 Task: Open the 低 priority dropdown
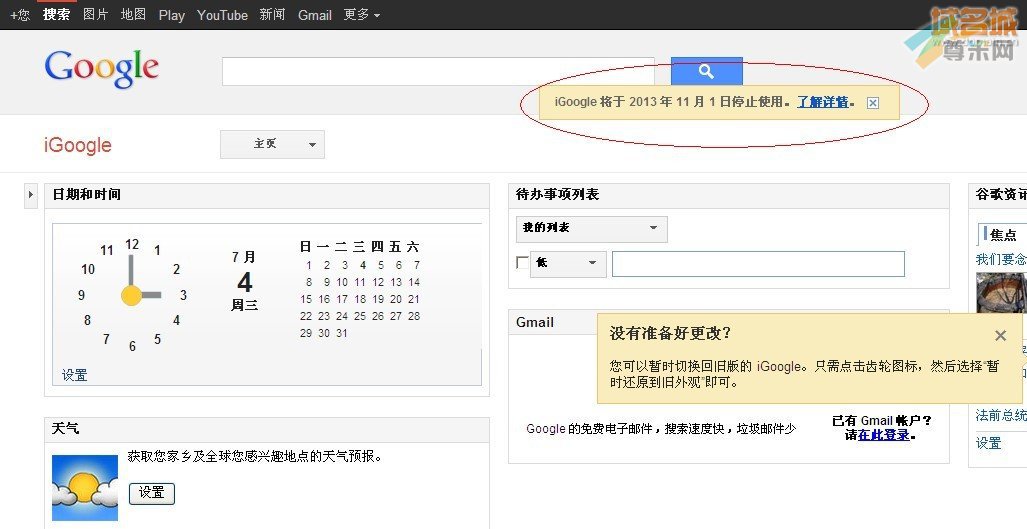point(568,263)
